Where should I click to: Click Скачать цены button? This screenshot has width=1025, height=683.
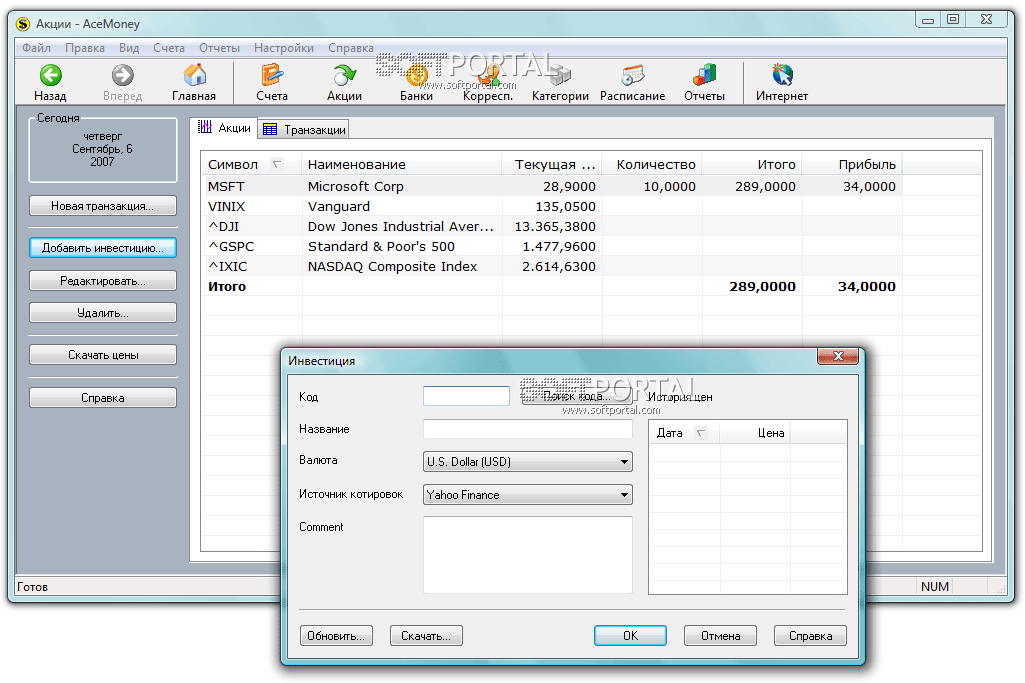103,355
